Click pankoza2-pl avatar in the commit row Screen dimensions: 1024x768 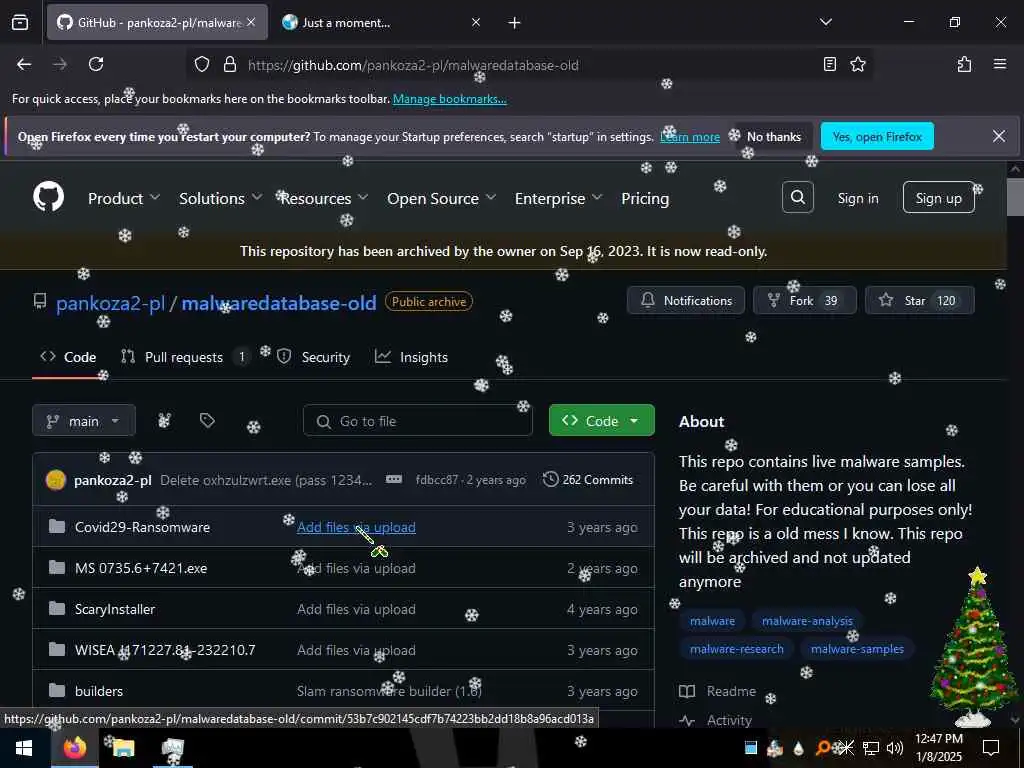click(56, 480)
